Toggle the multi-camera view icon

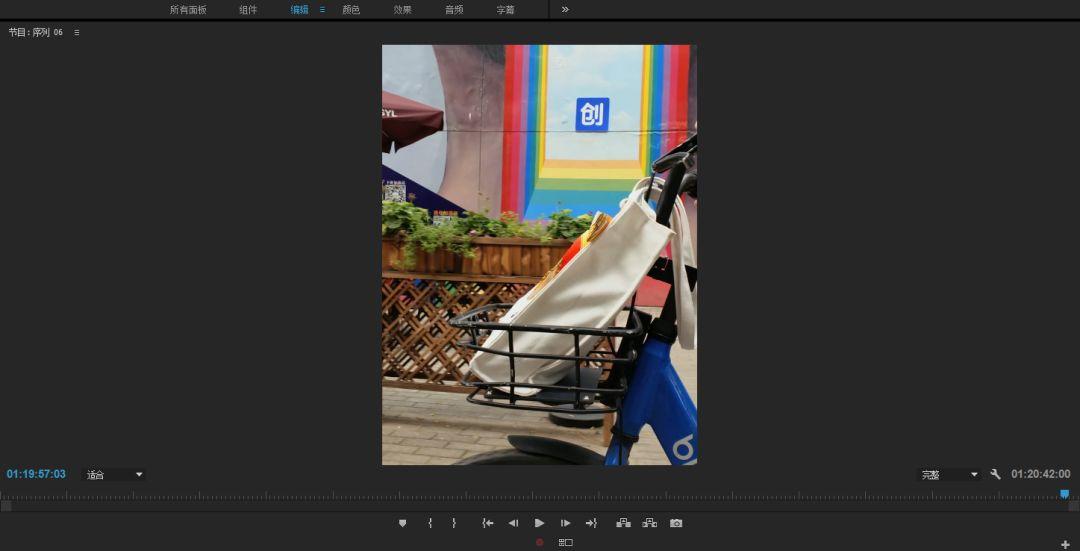coord(565,543)
